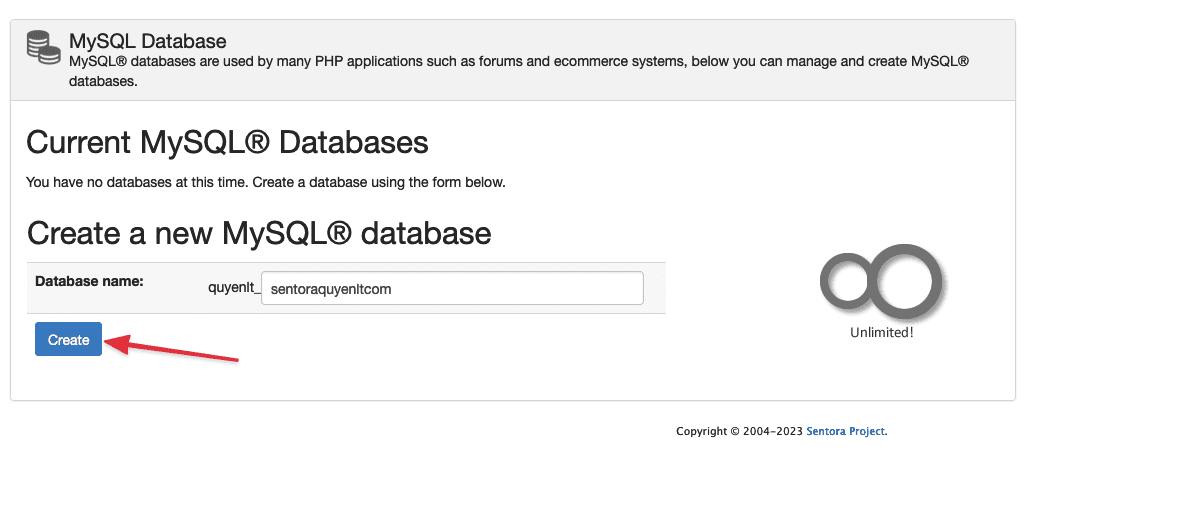Click the Create a new MySQL® database heading

click(x=259, y=233)
